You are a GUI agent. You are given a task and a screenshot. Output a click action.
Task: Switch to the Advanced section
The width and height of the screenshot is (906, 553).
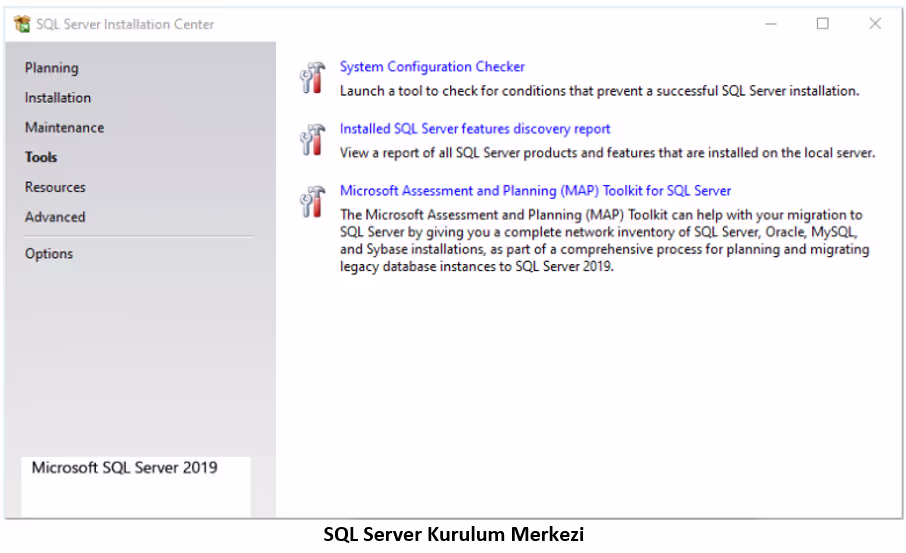pyautogui.click(x=55, y=217)
